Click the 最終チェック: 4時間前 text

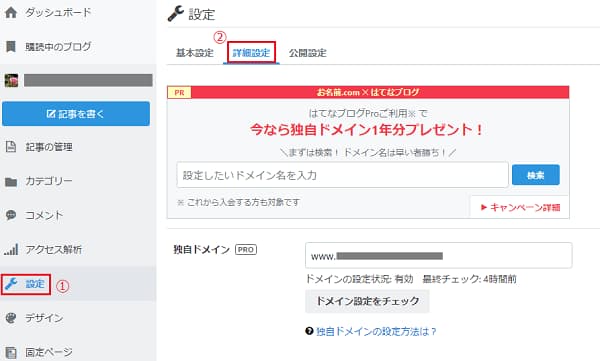pos(470,279)
